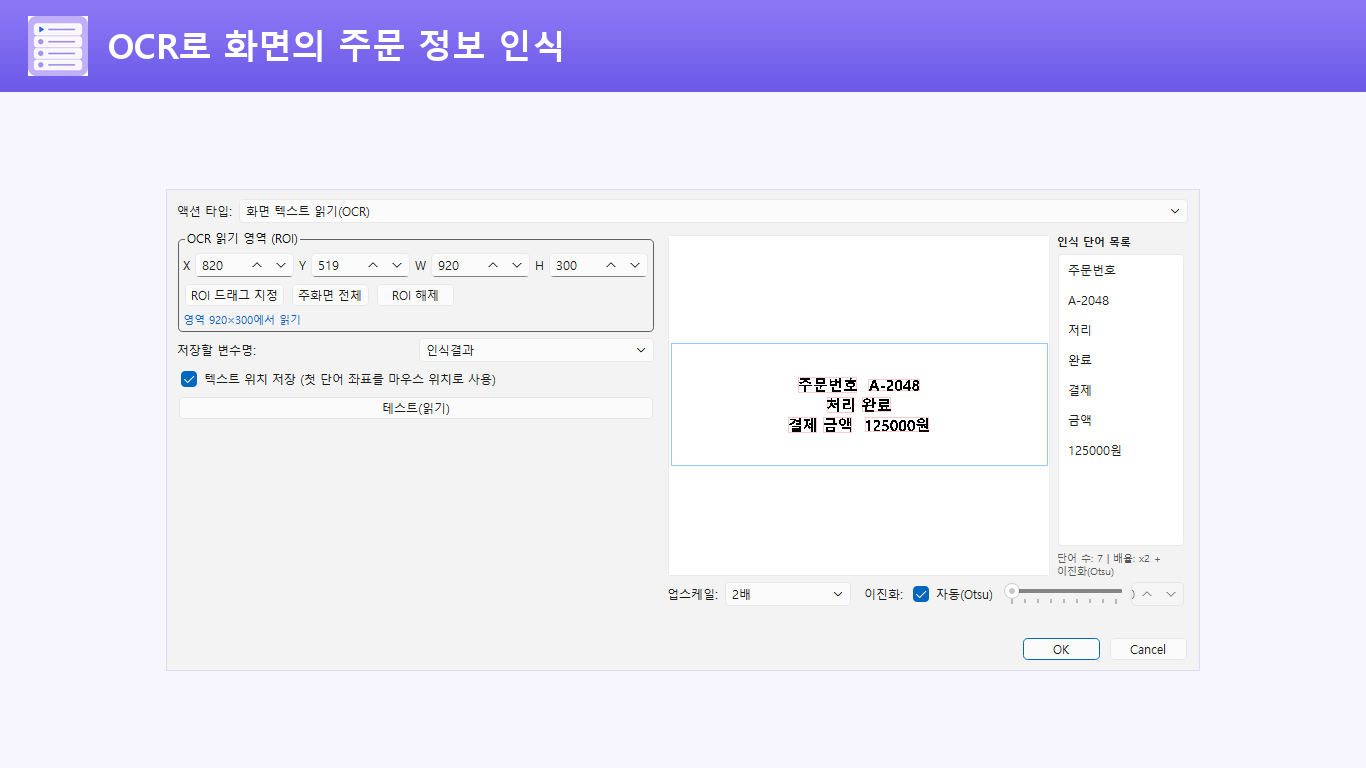The height and width of the screenshot is (768, 1366).
Task: Toggle the 자동(Otsu) binarization checkbox
Action: pos(921,594)
